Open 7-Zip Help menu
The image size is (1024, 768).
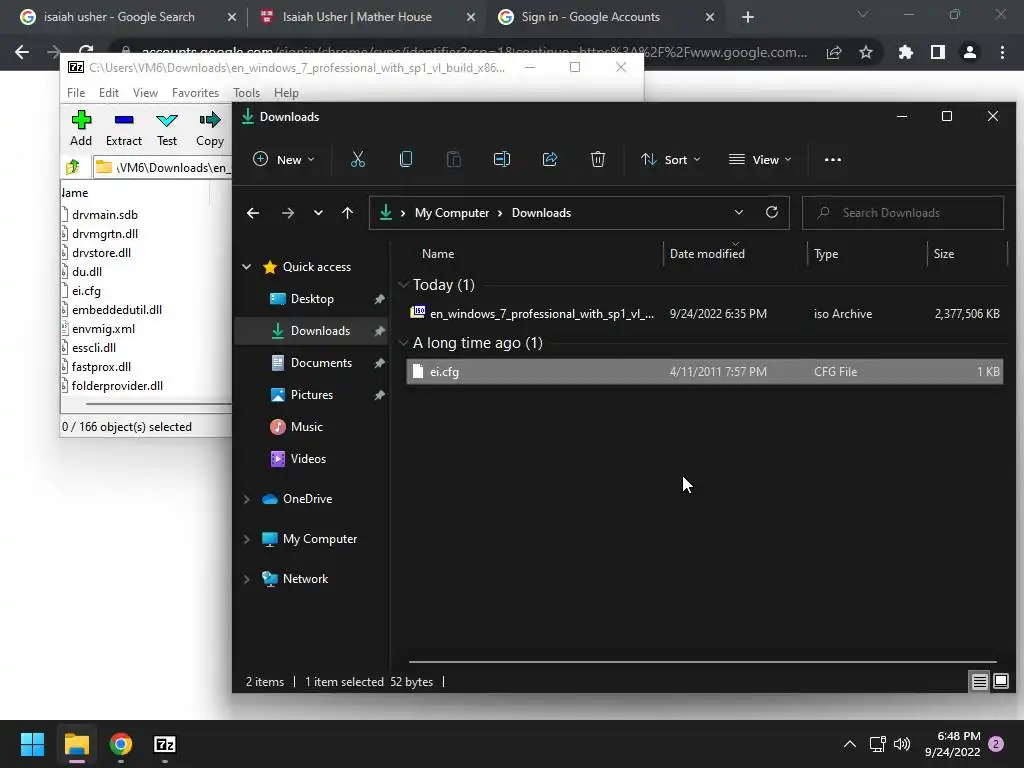pyautogui.click(x=286, y=93)
